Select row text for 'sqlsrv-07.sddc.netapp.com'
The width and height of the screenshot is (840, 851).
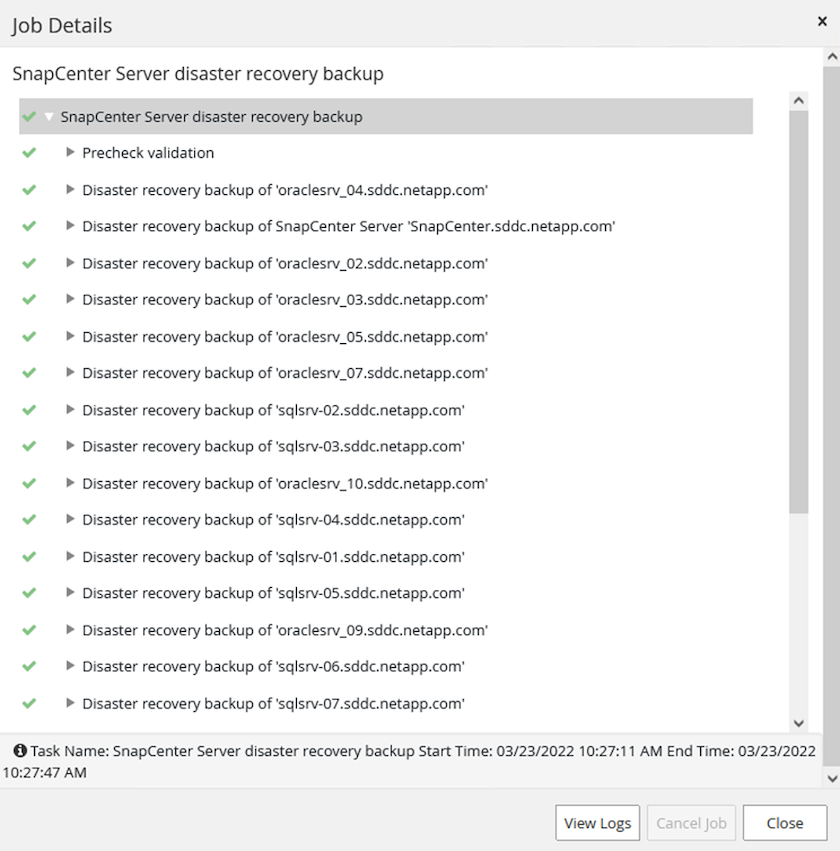point(273,703)
